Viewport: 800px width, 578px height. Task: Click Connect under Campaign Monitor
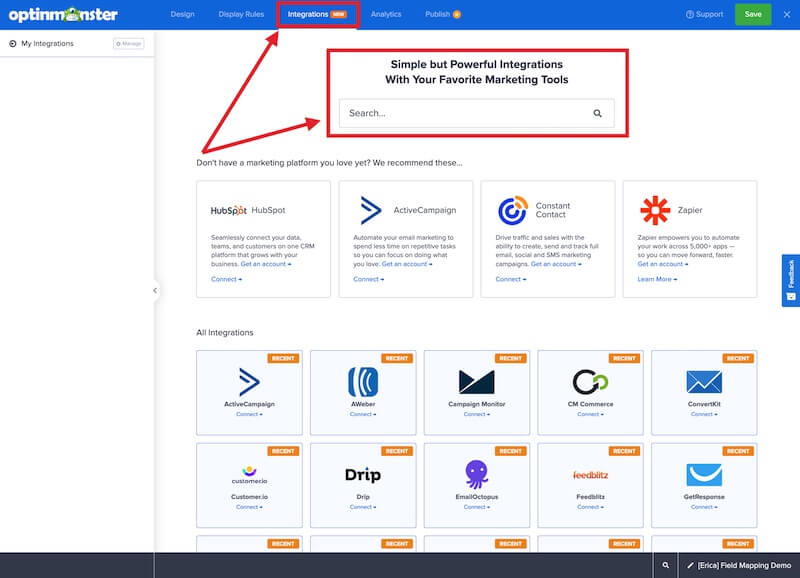[x=477, y=414]
